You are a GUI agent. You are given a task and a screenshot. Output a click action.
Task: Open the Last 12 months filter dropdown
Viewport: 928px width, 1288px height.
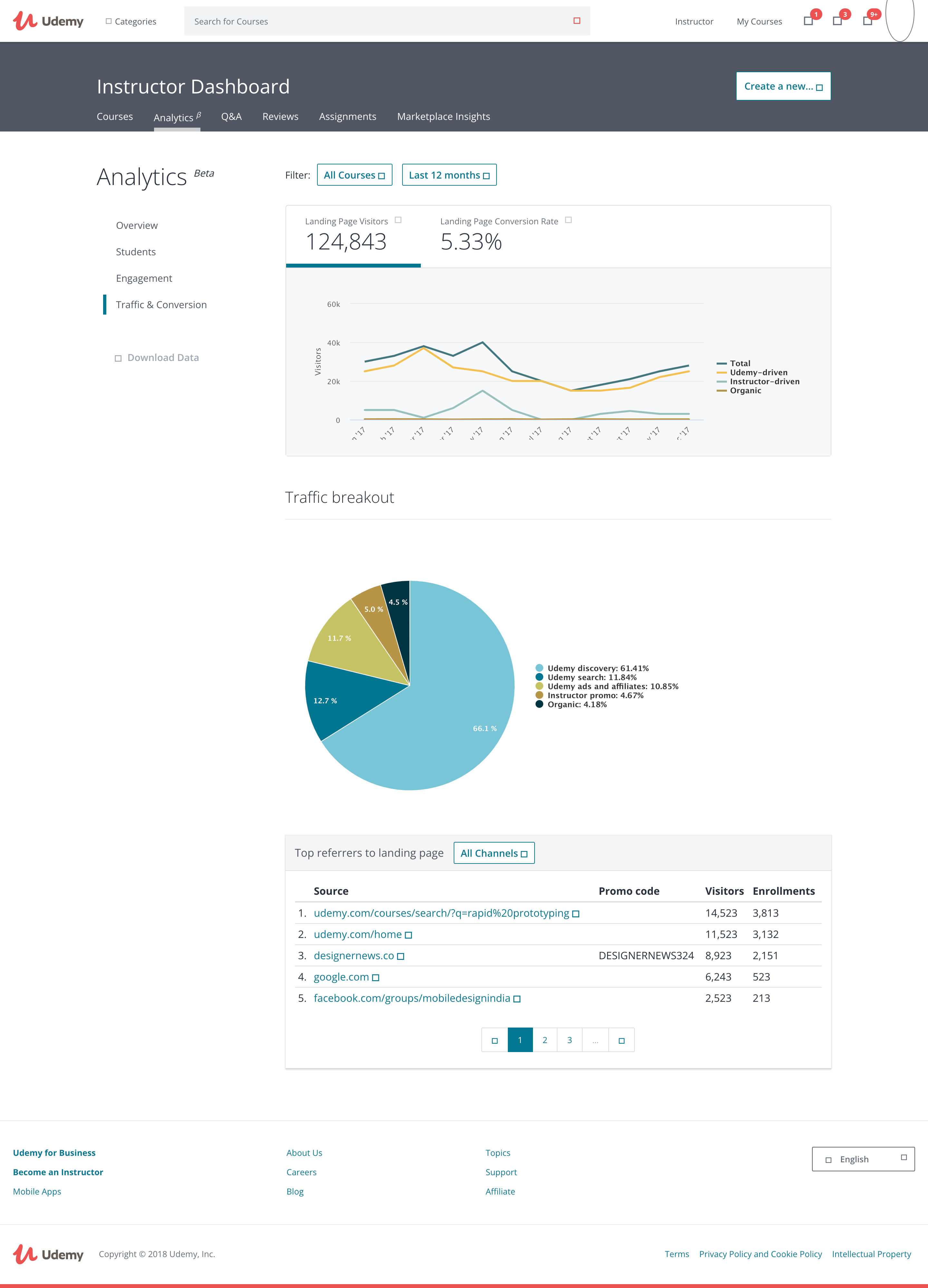449,175
